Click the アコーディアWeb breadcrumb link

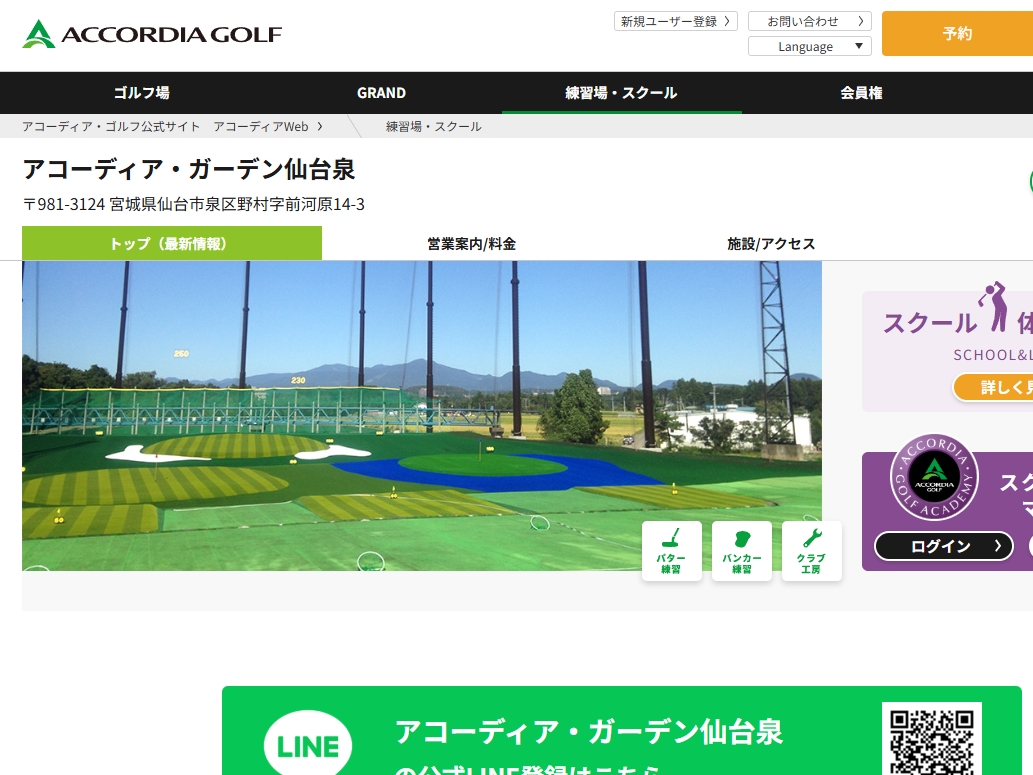point(262,126)
